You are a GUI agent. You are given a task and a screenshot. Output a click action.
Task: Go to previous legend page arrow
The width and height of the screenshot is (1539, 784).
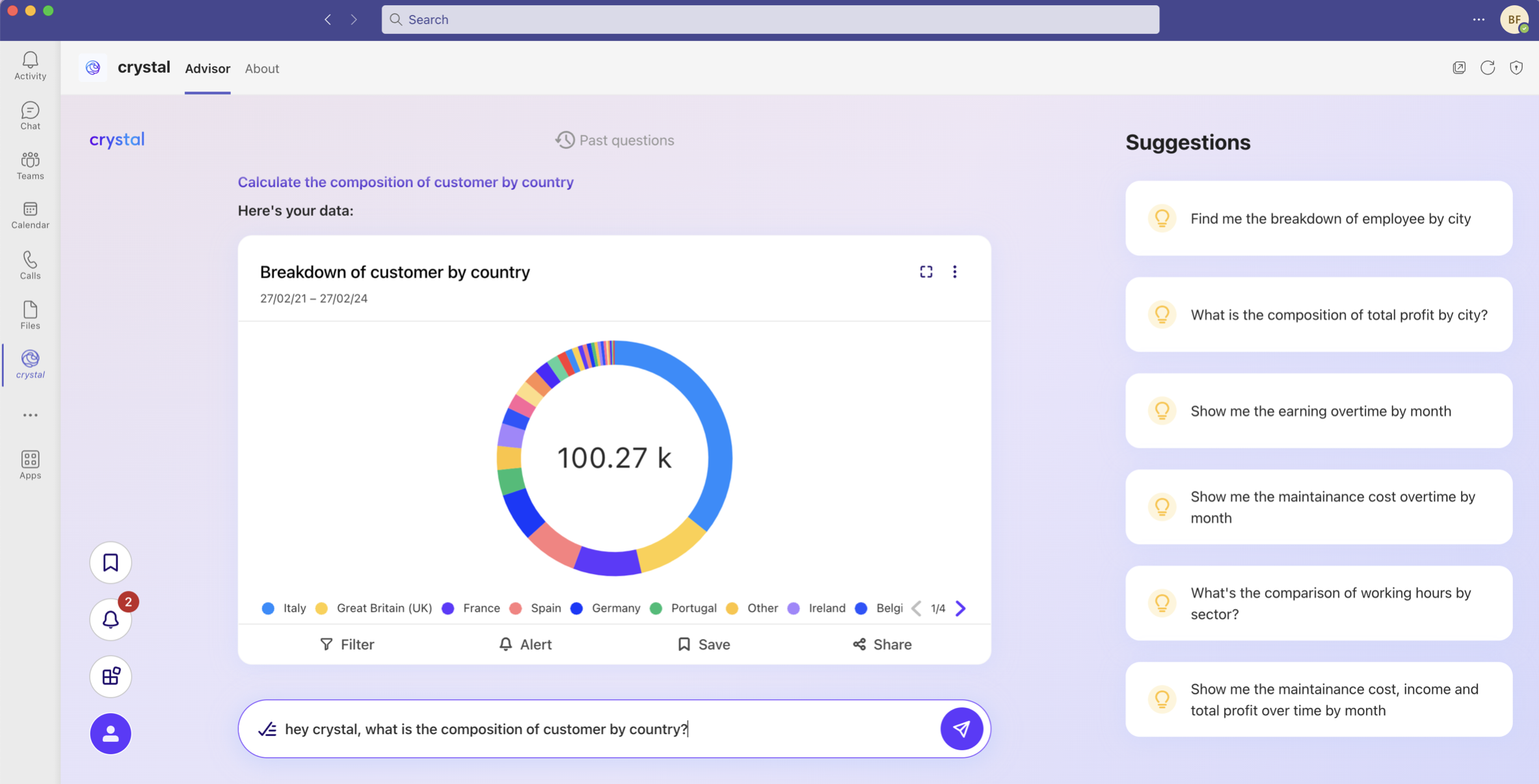(x=917, y=608)
